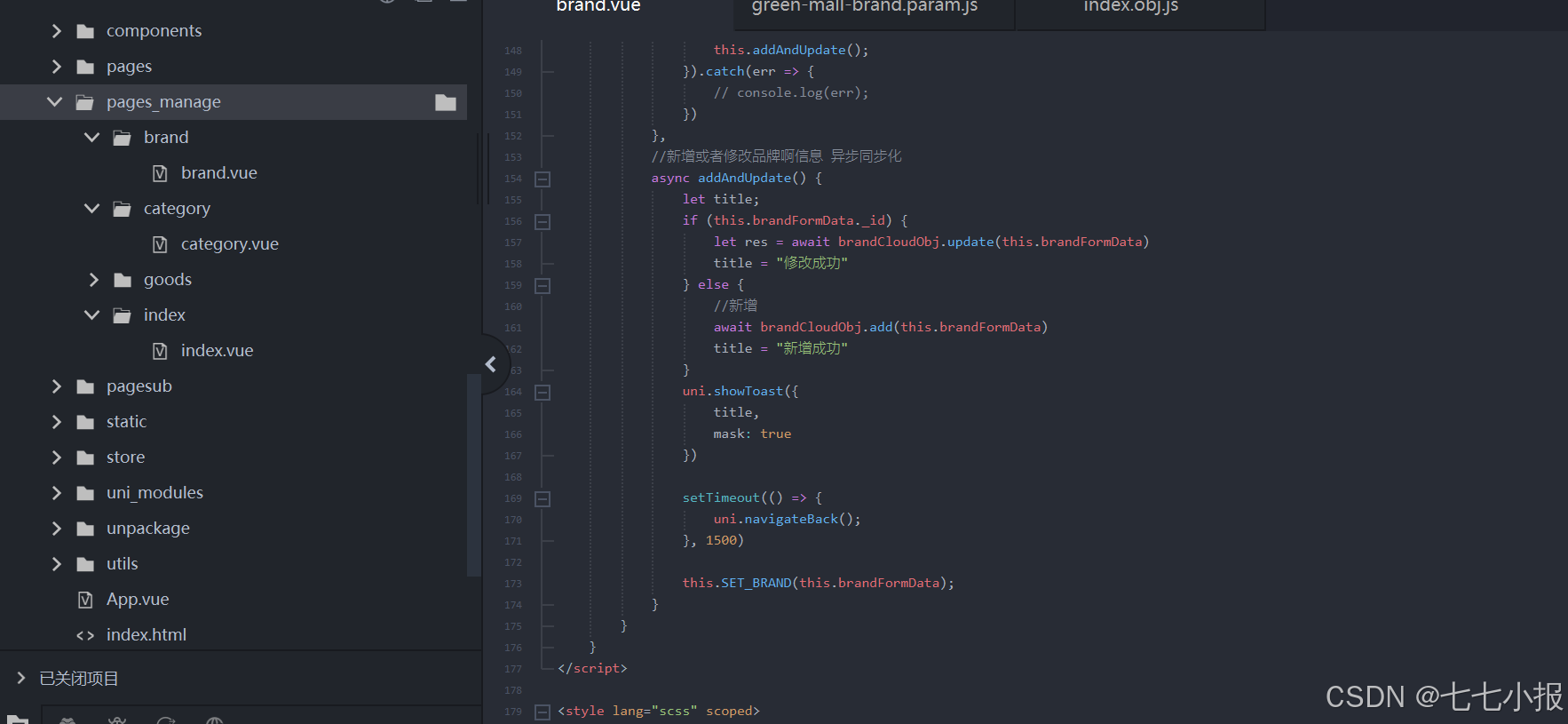
Task: Click the goods folder icon
Action: click(123, 280)
